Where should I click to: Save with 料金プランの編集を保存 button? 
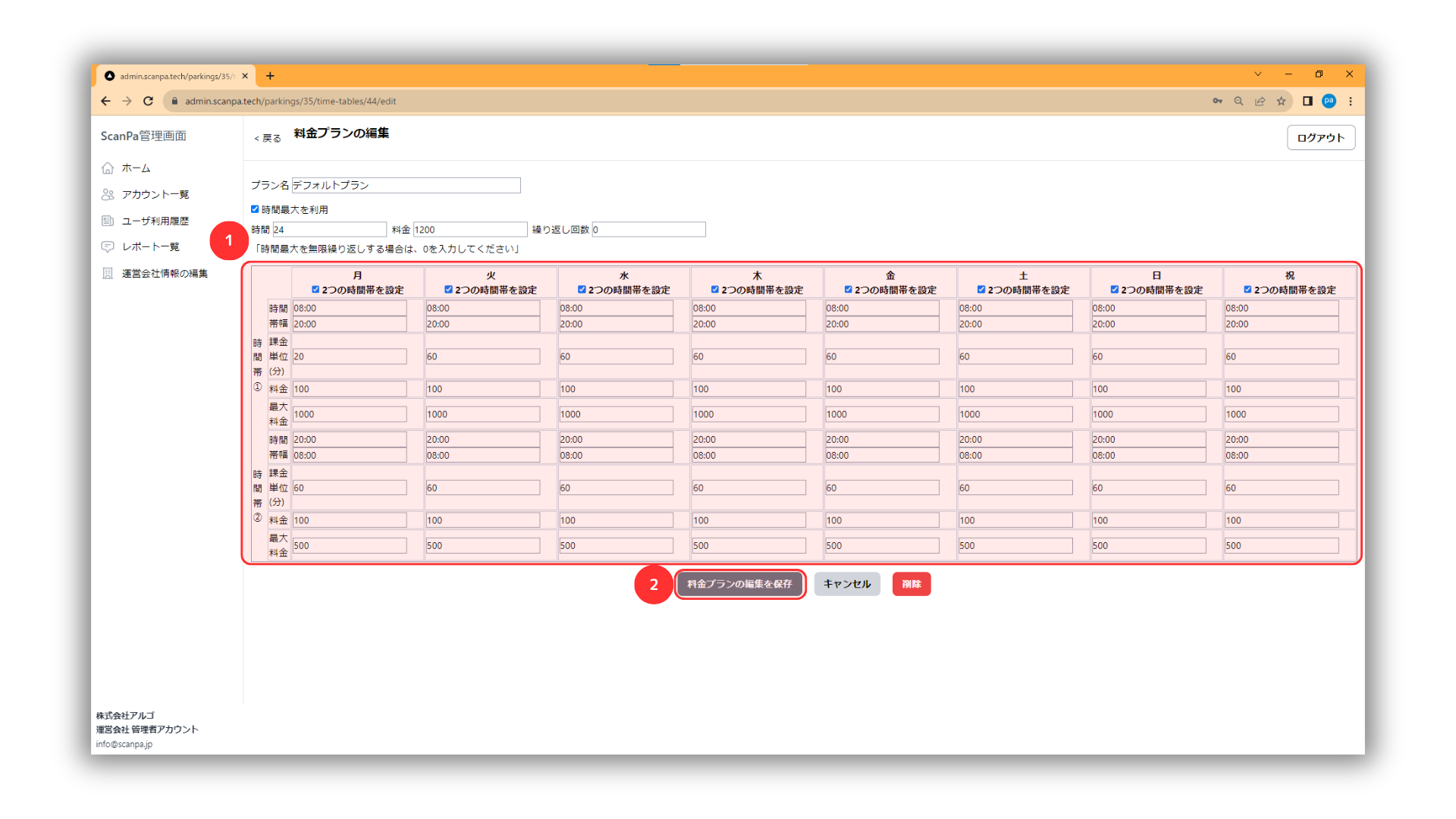[739, 584]
